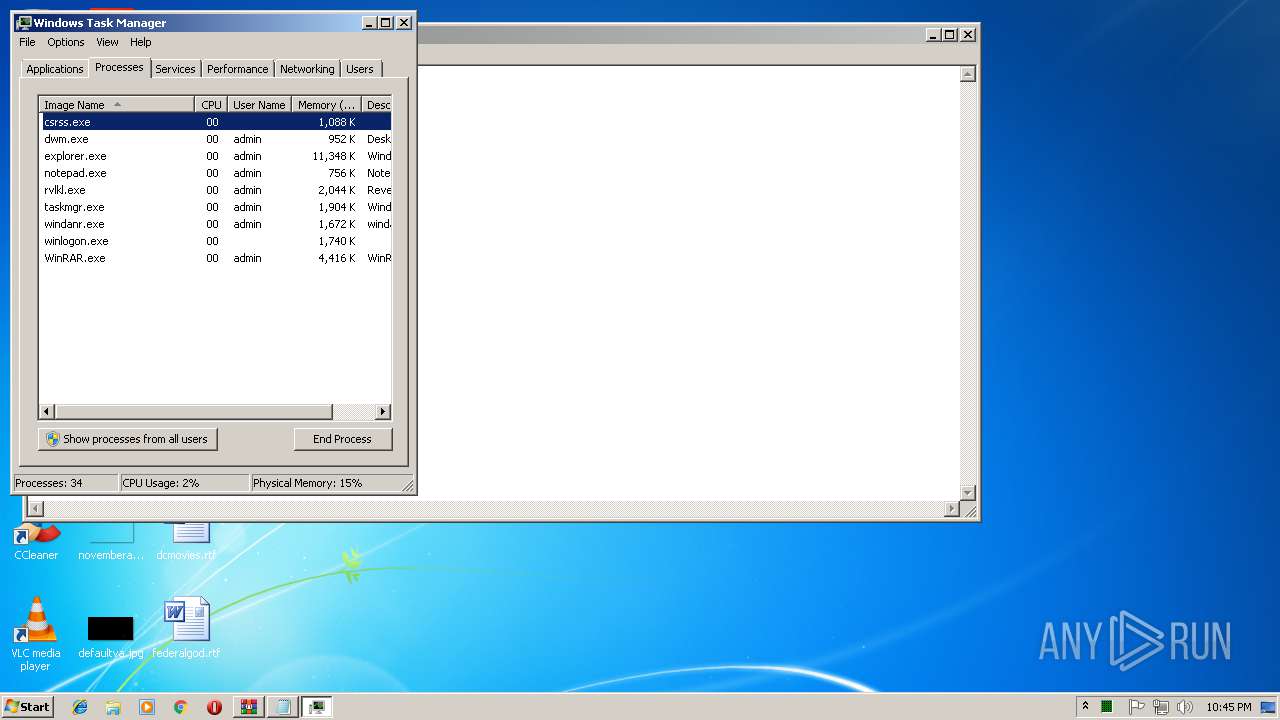Viewport: 1280px width, 720px height.
Task: Click the process list horizontal scrollbar thumb
Action: coord(193,412)
